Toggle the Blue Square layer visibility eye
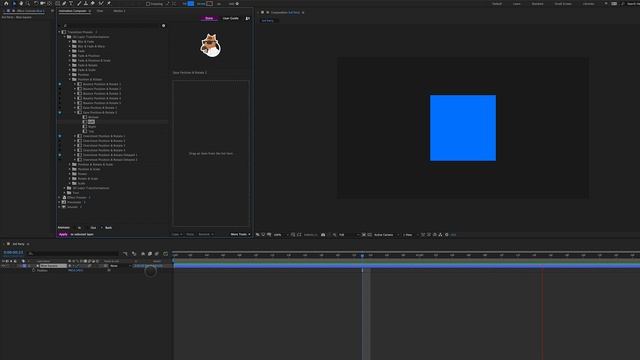 [x=3, y=266]
